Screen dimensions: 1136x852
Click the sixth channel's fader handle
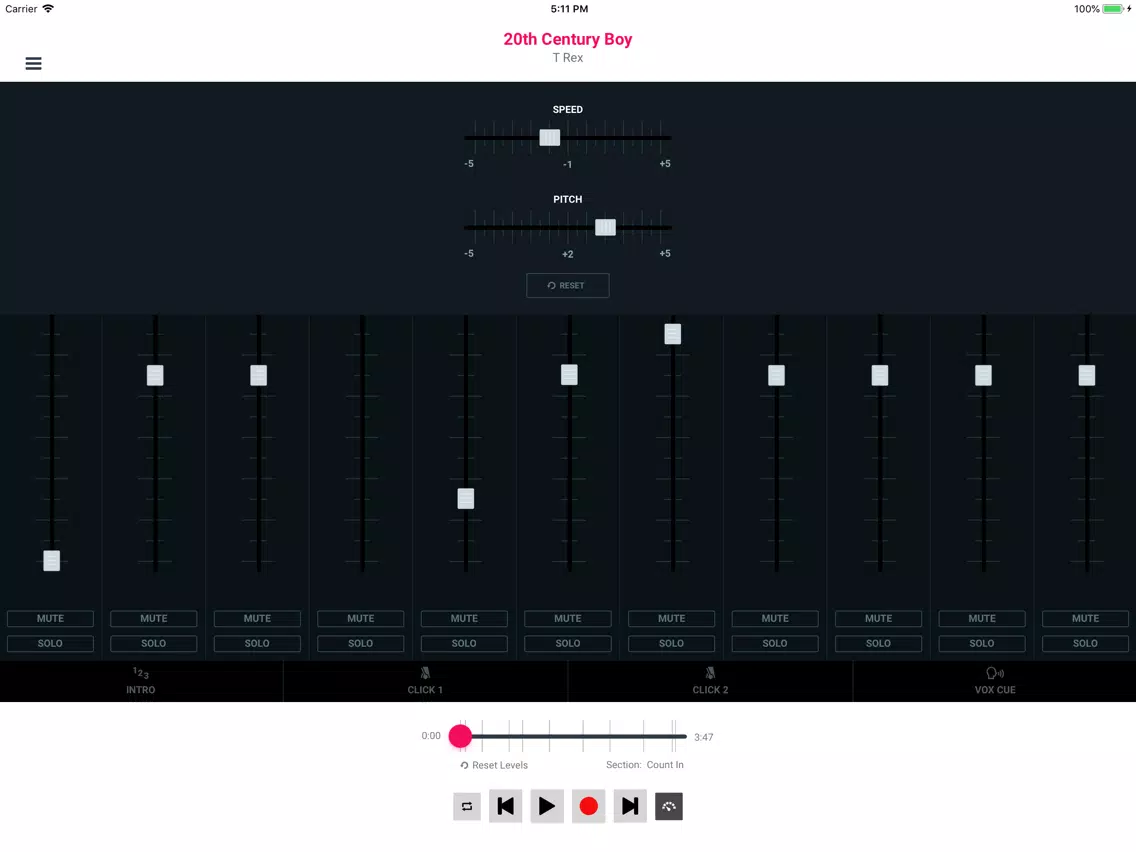click(569, 375)
